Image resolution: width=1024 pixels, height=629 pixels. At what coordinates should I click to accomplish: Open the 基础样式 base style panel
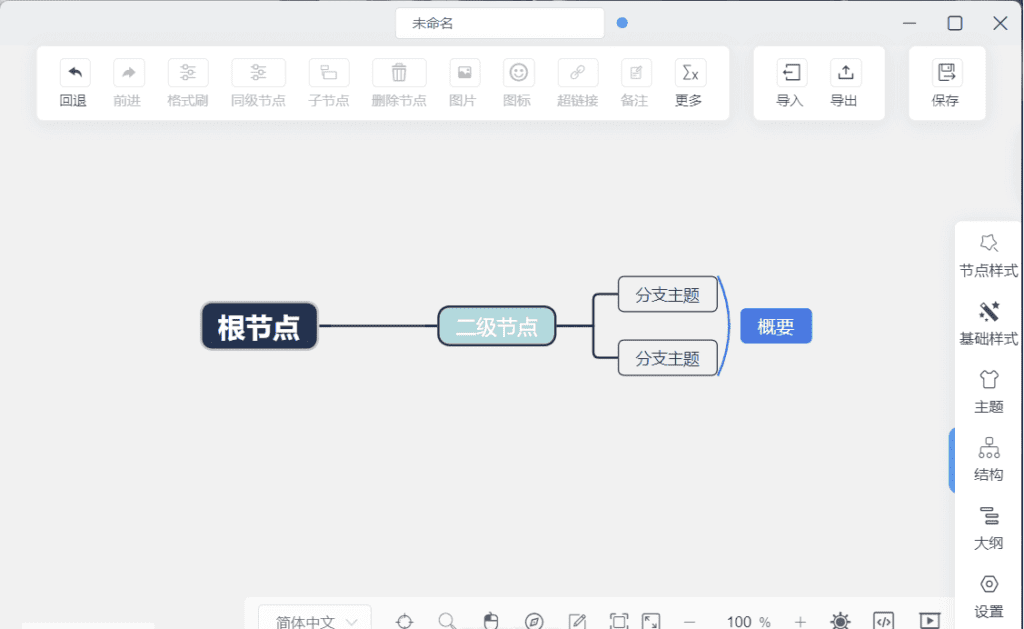point(988,323)
